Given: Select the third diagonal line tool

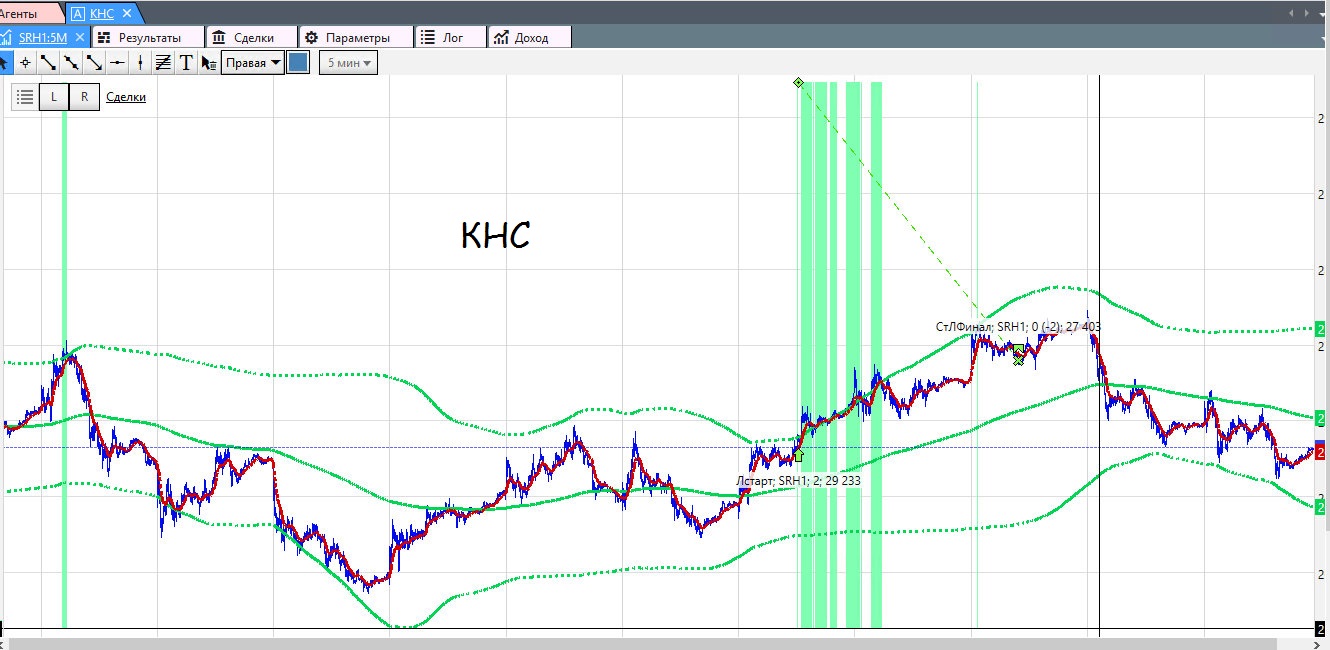Looking at the screenshot, I should pos(94,62).
